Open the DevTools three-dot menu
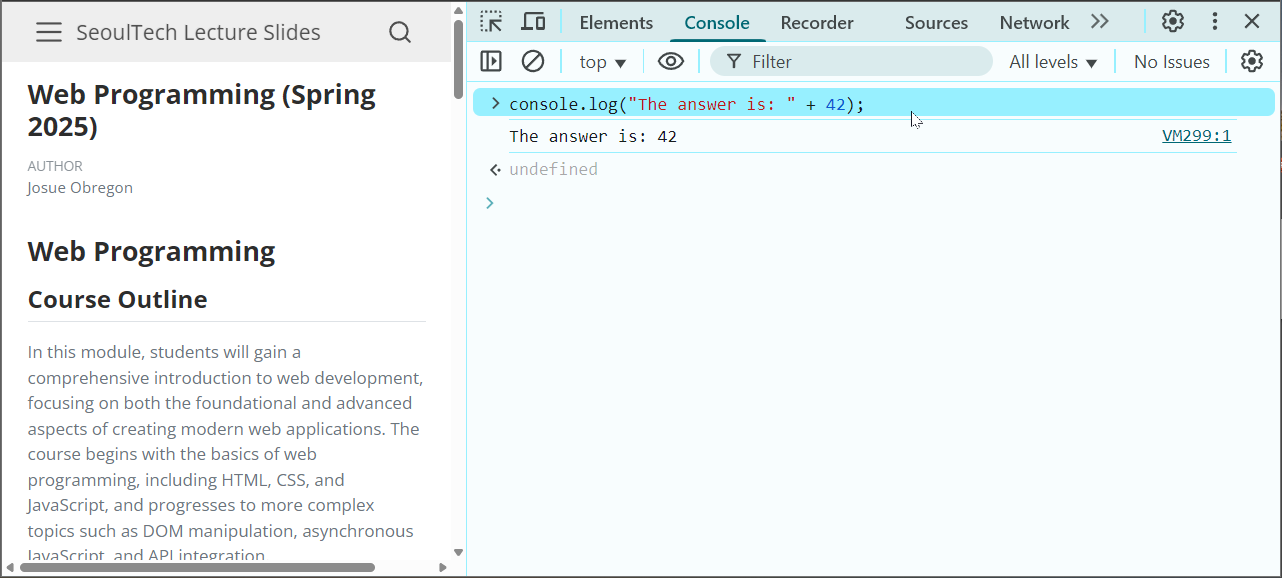The image size is (1282, 578). 1214,22
